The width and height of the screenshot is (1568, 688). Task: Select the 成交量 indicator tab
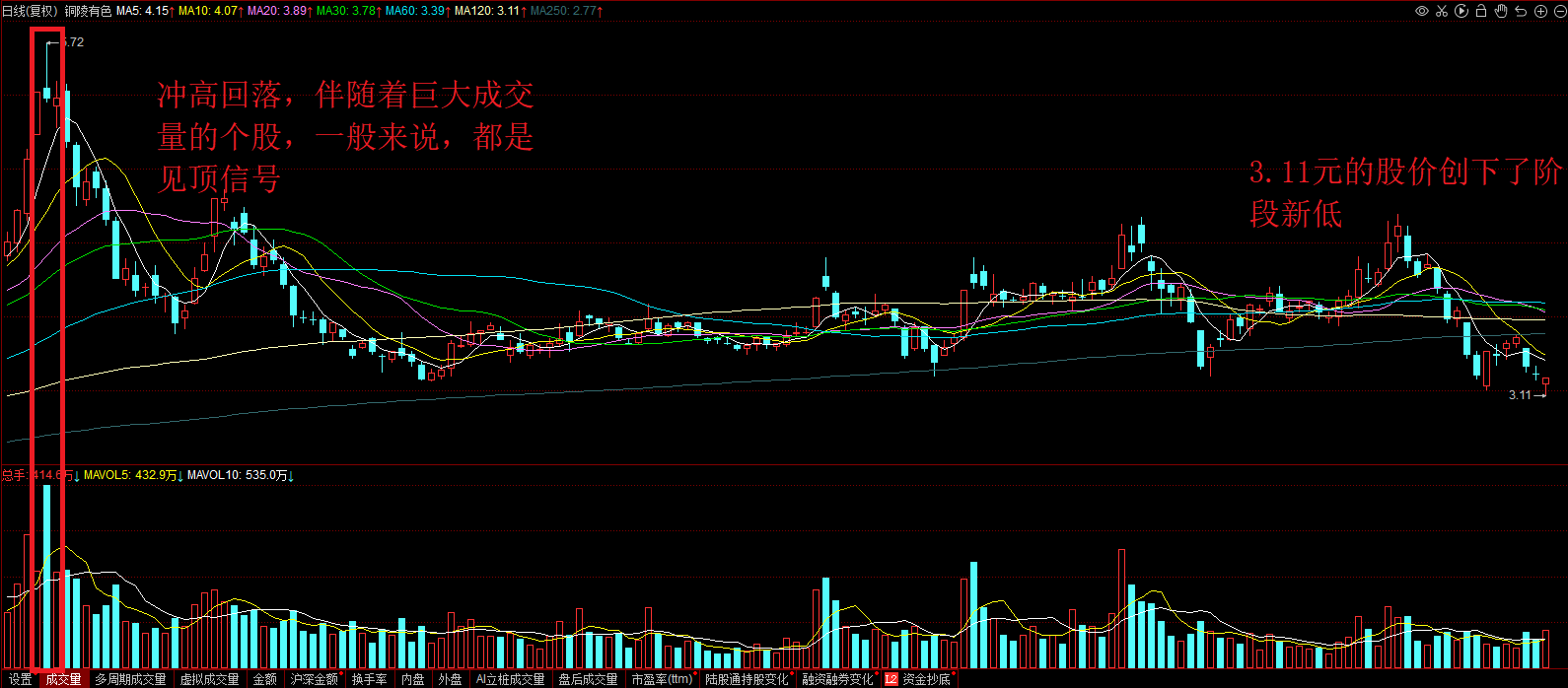pos(63,679)
